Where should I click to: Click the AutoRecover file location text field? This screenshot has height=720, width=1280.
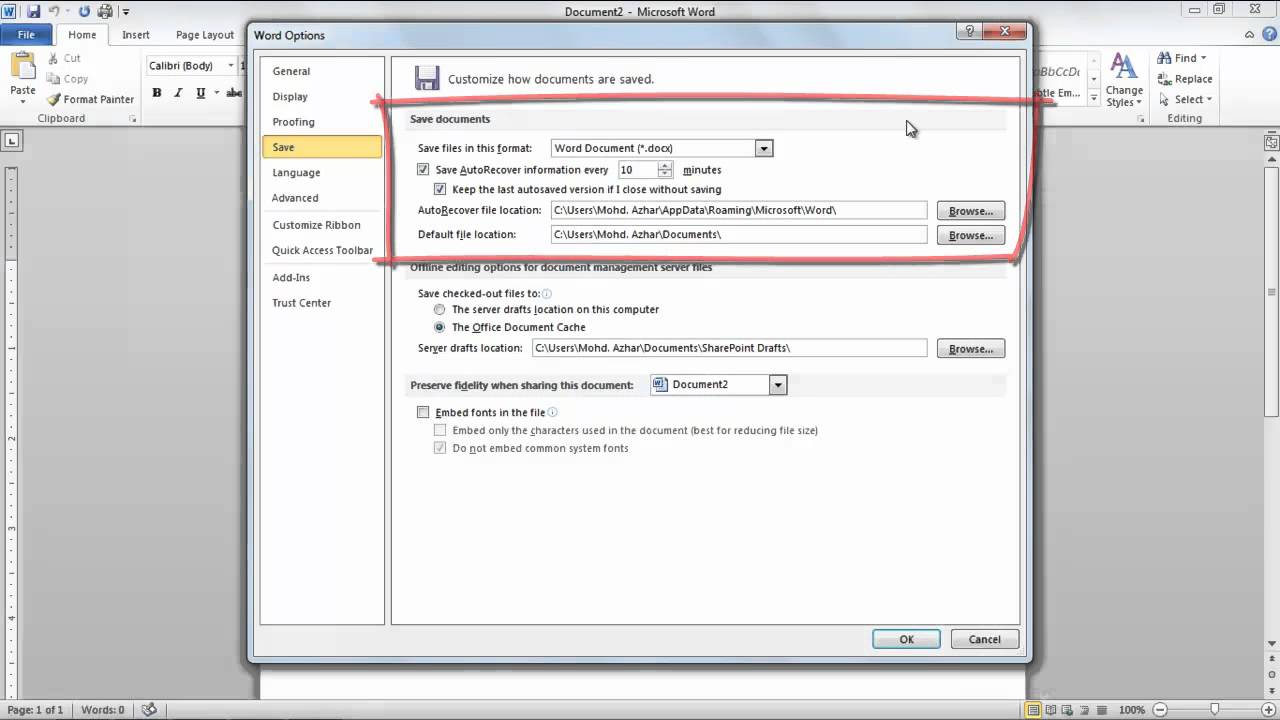[739, 210]
